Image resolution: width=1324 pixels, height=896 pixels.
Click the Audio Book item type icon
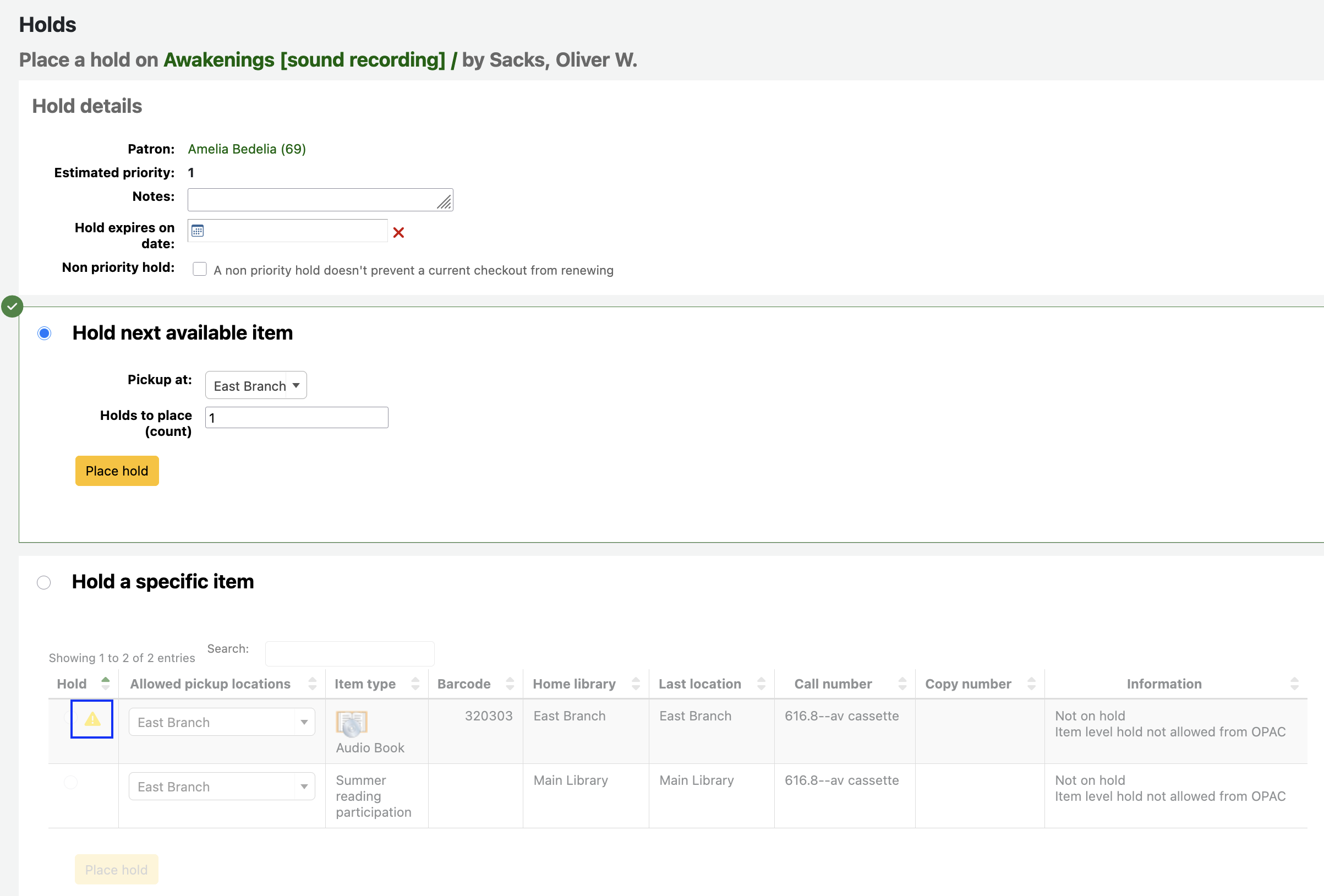click(352, 723)
